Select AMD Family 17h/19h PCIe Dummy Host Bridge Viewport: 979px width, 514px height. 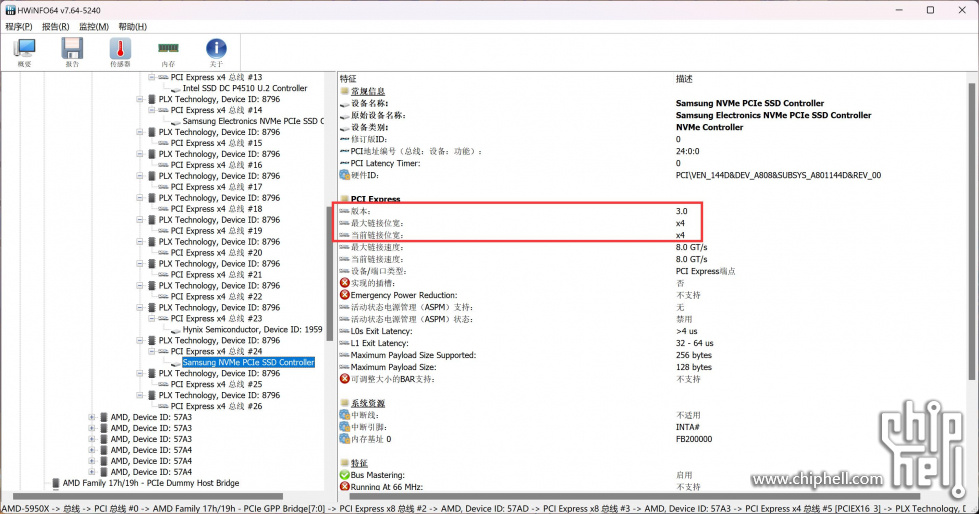[x=150, y=483]
